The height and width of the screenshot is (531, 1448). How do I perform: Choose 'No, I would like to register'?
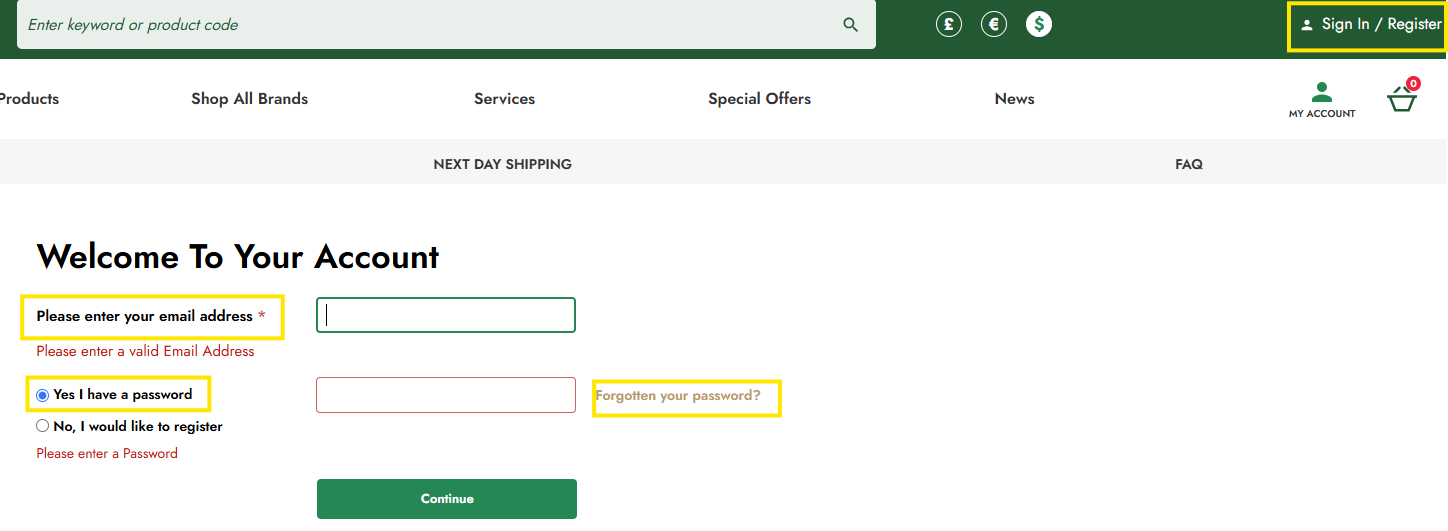pyautogui.click(x=43, y=426)
